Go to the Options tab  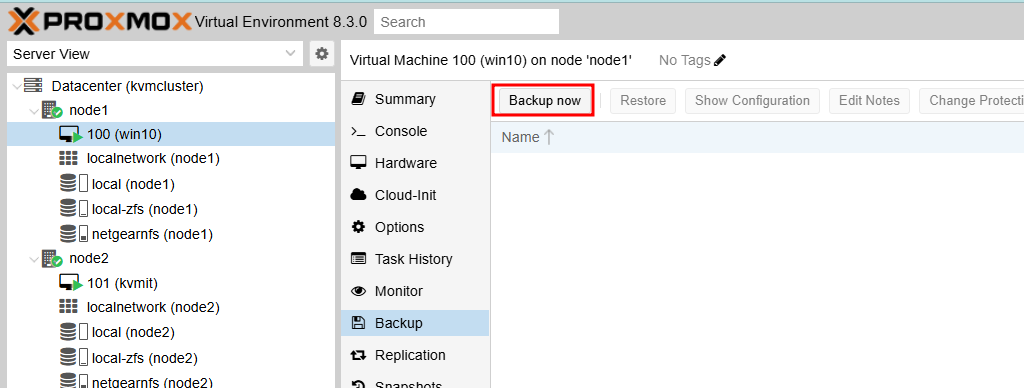[415, 227]
